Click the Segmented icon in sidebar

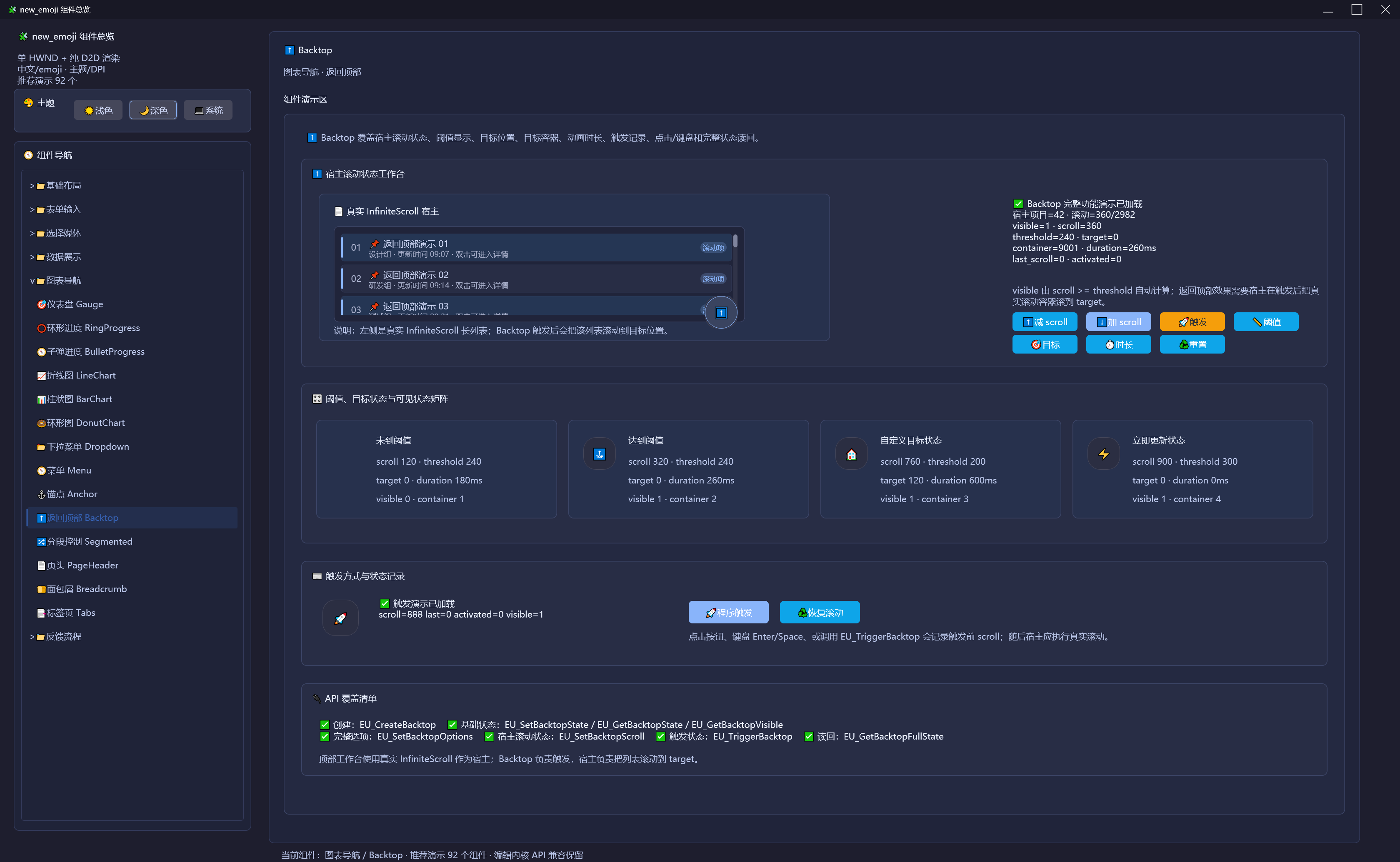(x=41, y=542)
